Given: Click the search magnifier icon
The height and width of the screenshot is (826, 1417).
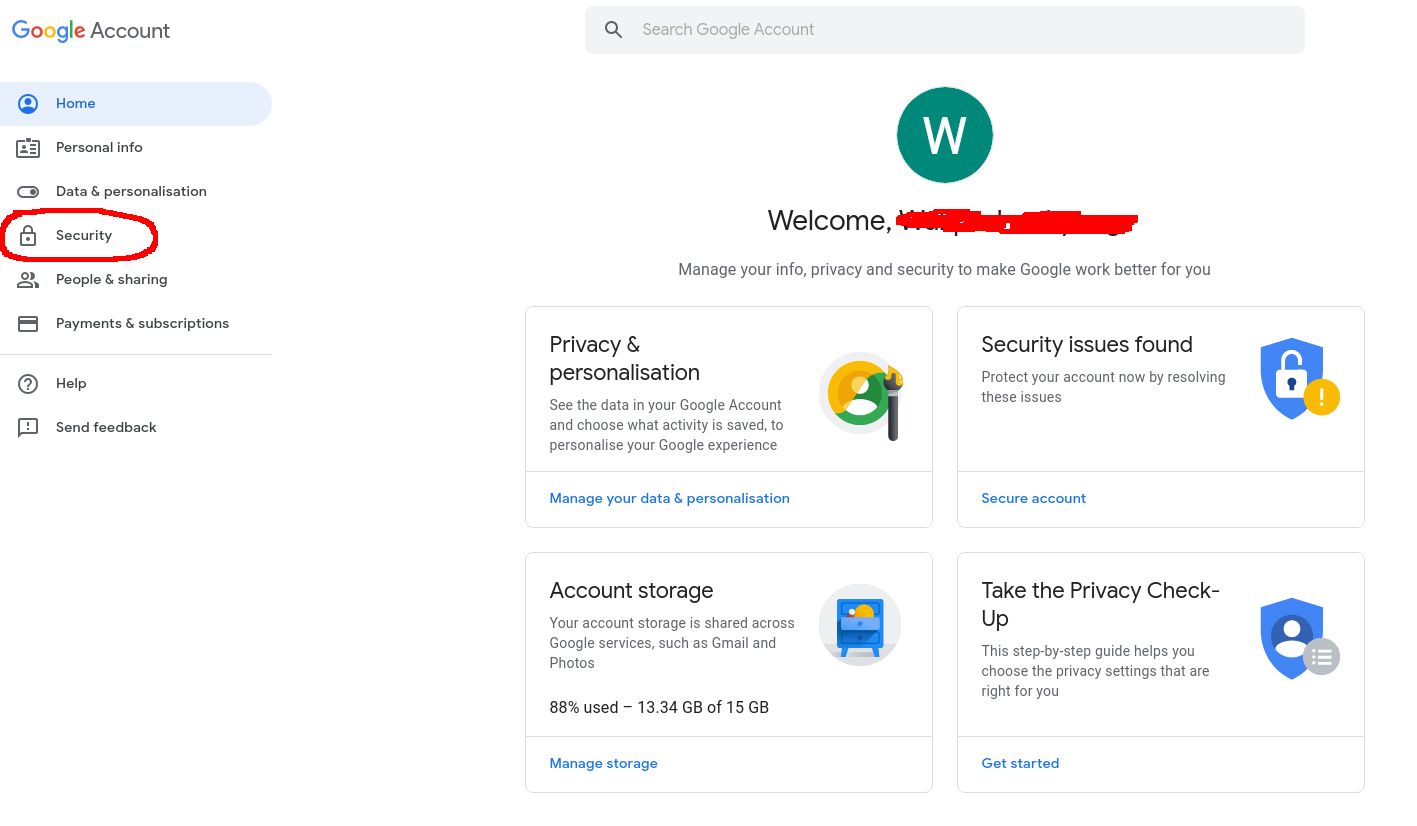Looking at the screenshot, I should [613, 29].
